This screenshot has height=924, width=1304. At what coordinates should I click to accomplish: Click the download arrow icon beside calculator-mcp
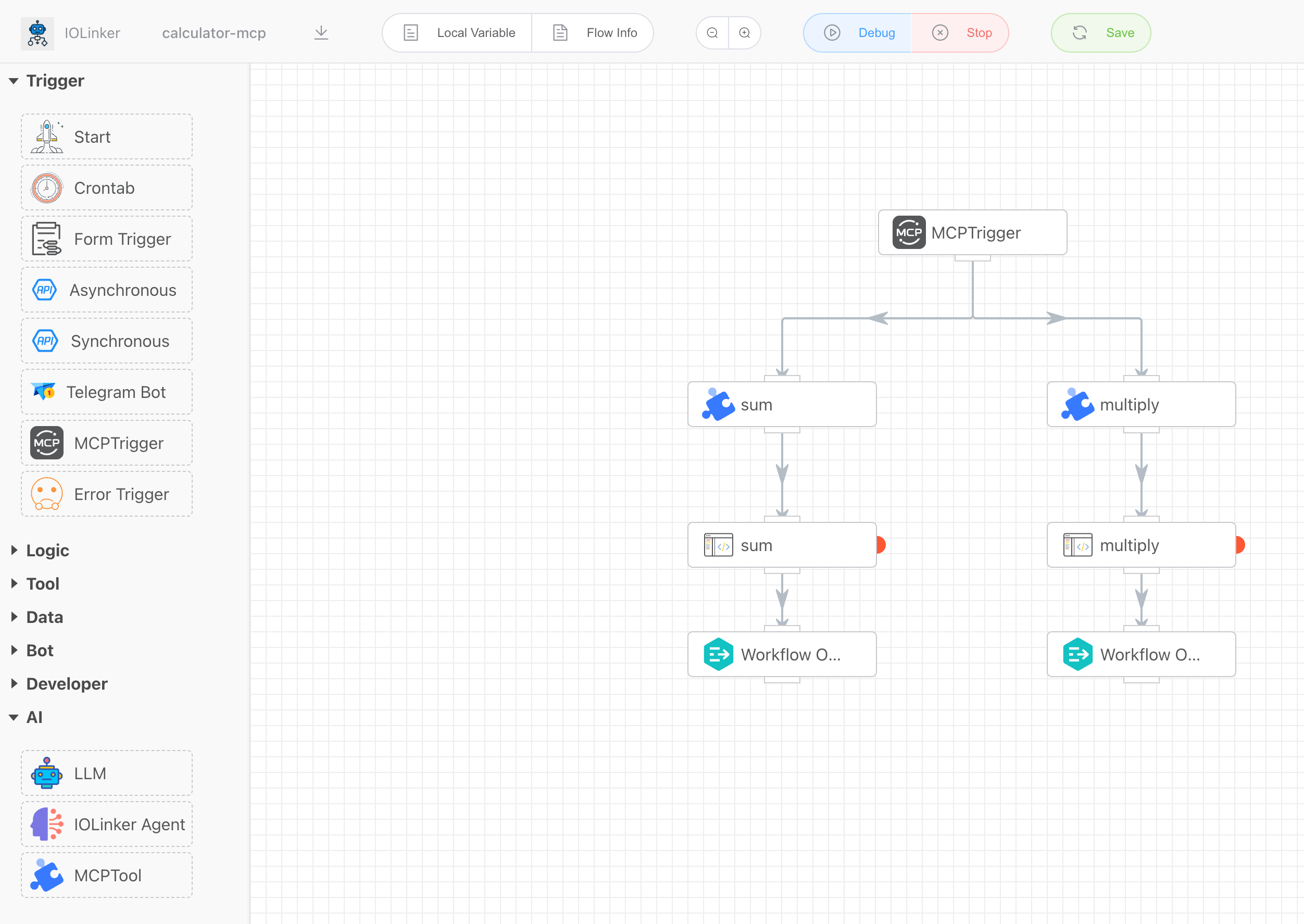pyautogui.click(x=321, y=33)
